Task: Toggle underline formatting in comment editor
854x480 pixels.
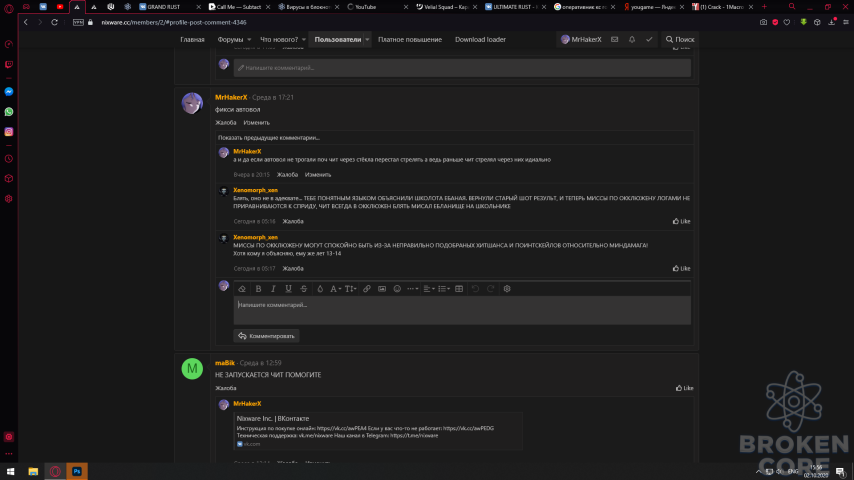Action: (288, 289)
